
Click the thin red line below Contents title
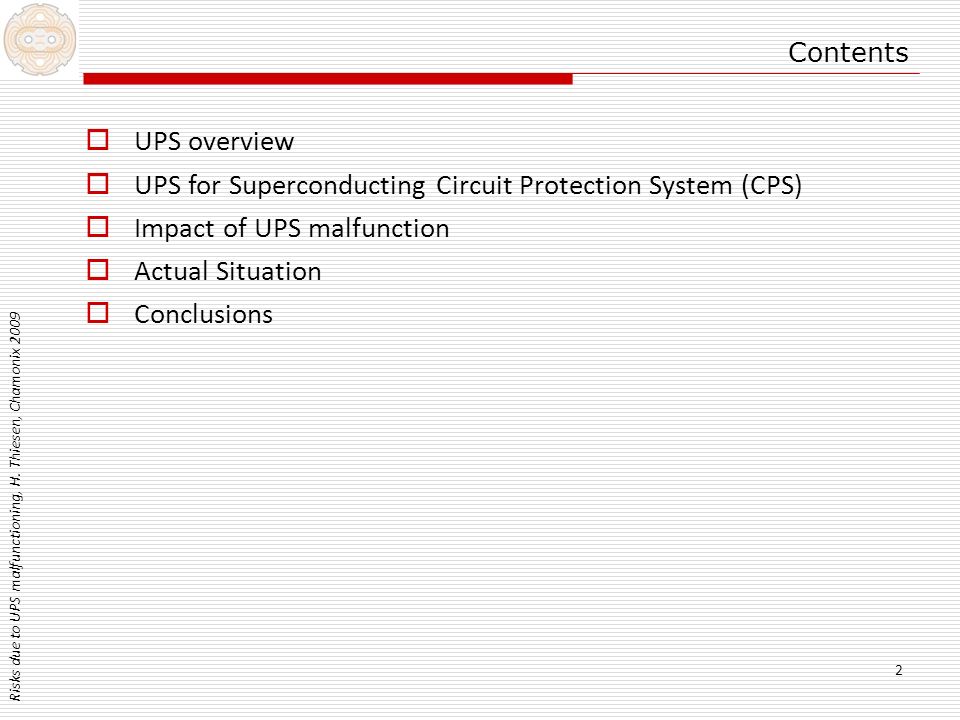pyautogui.click(x=746, y=73)
